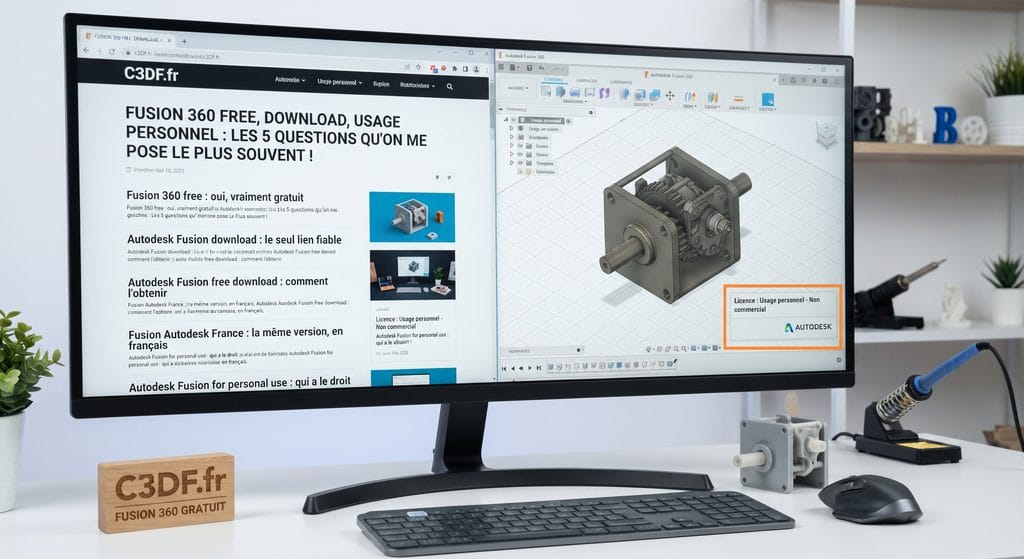
Task: Open Fusion 360 notifications bell icon
Action: pos(814,80)
